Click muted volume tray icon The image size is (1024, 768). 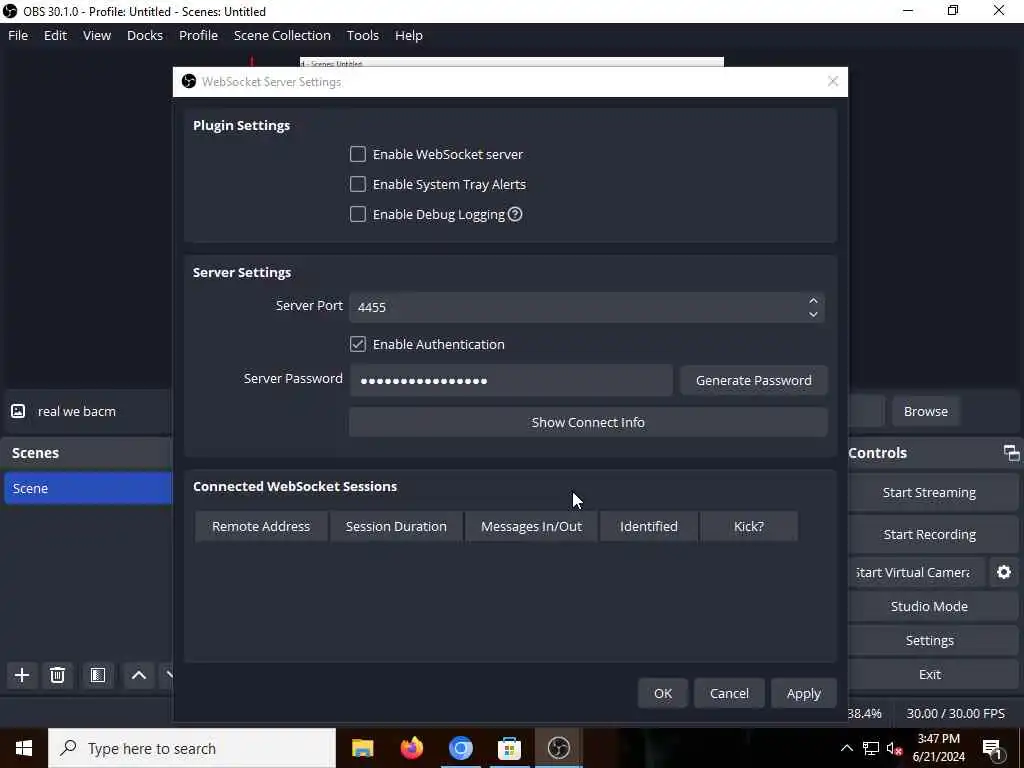894,748
